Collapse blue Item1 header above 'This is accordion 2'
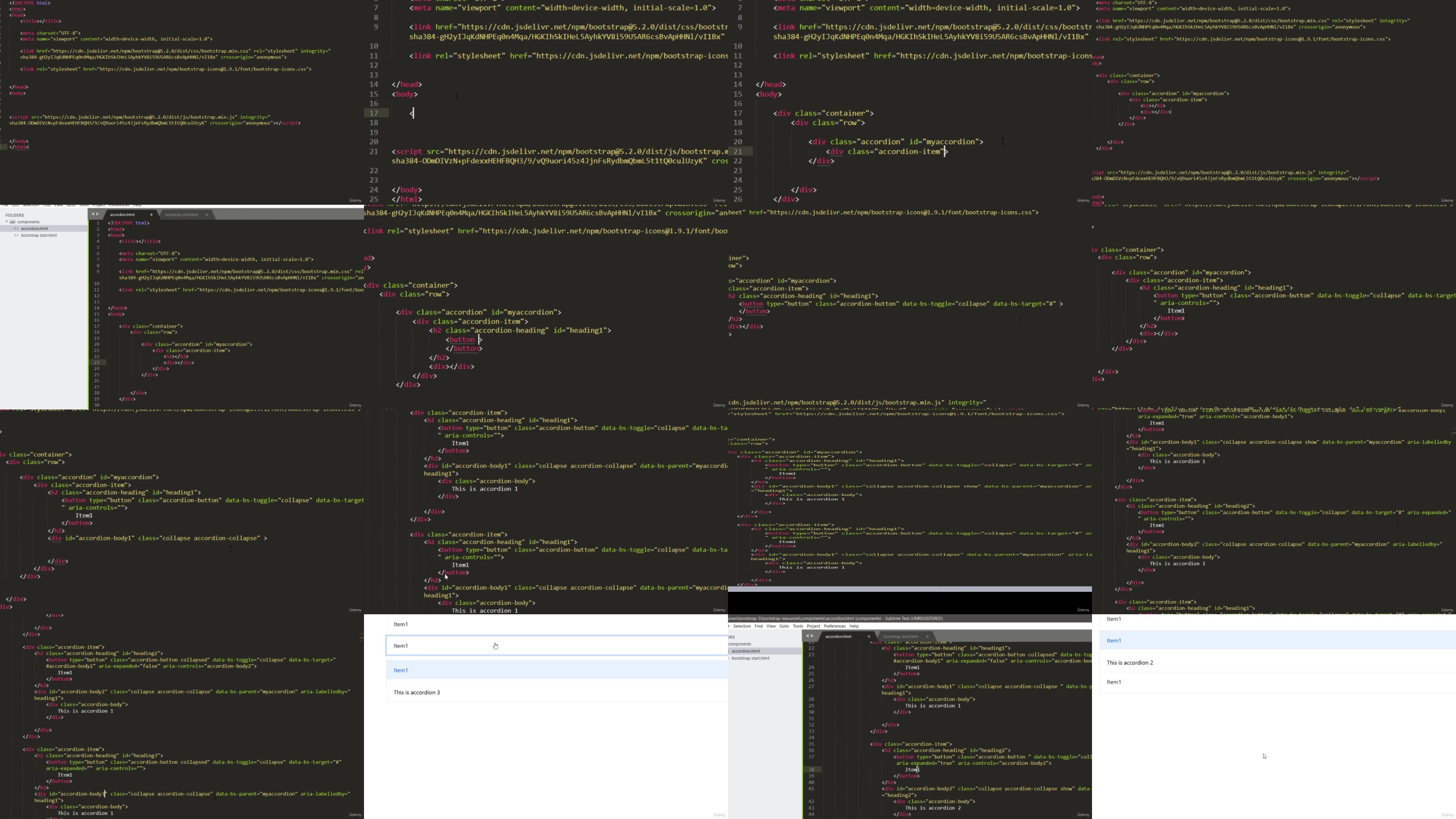Viewport: 1456px width, 819px height. point(1277,640)
